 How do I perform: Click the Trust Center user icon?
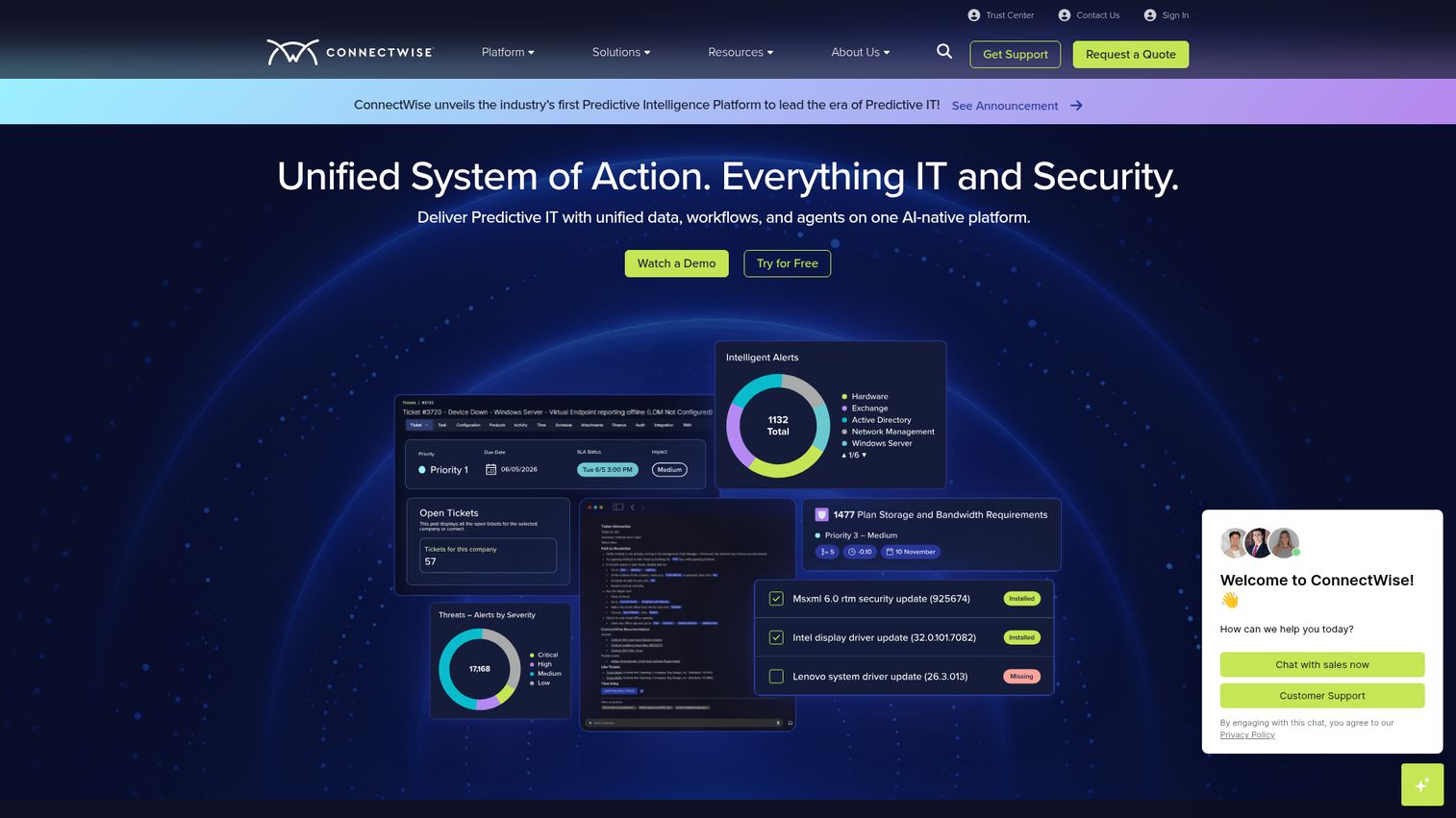(x=974, y=15)
